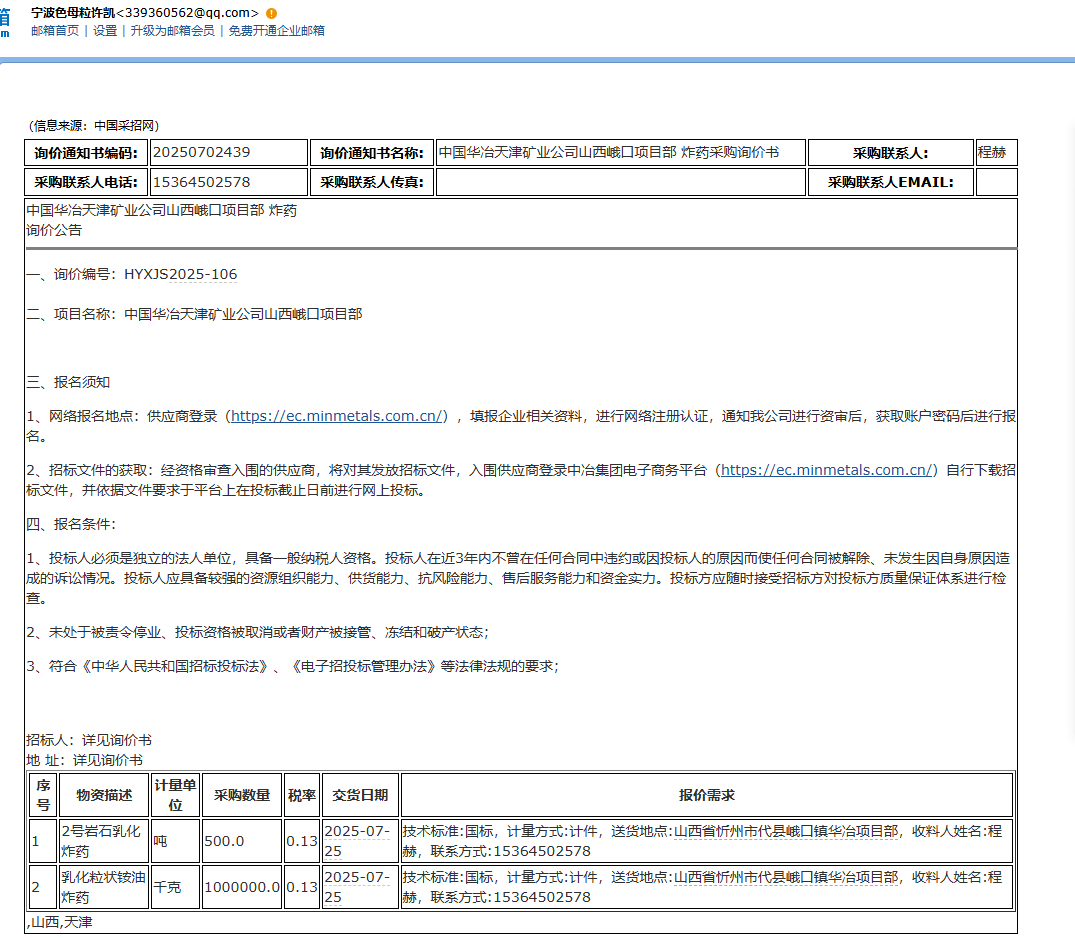Click the 报价需求 text in row 2
The height and width of the screenshot is (938, 1075).
pyautogui.click(x=706, y=887)
